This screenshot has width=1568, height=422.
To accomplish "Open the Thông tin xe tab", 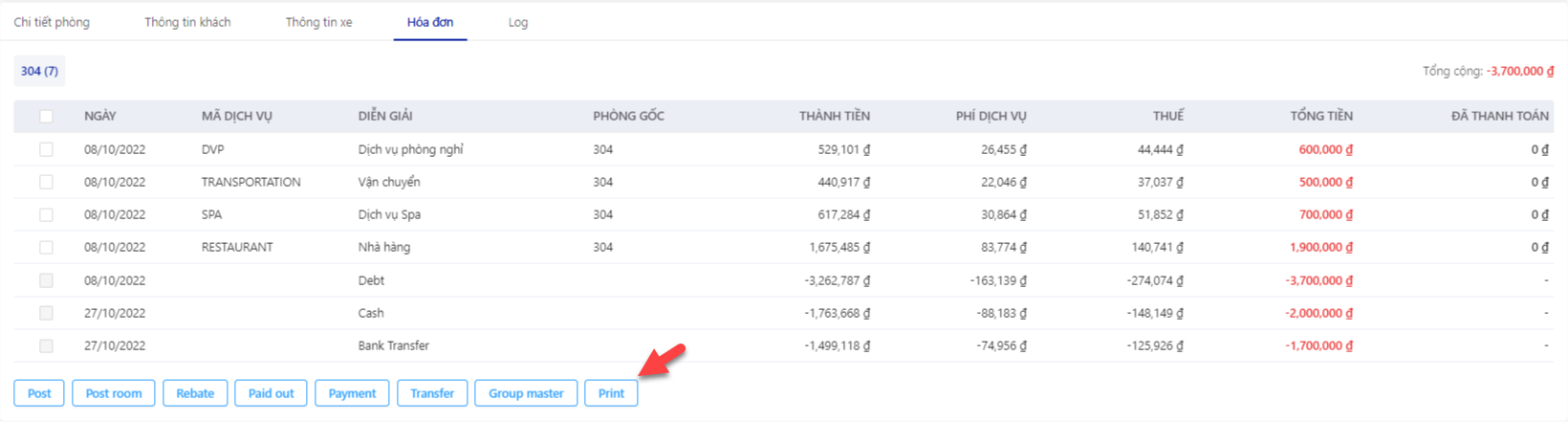I will (318, 22).
